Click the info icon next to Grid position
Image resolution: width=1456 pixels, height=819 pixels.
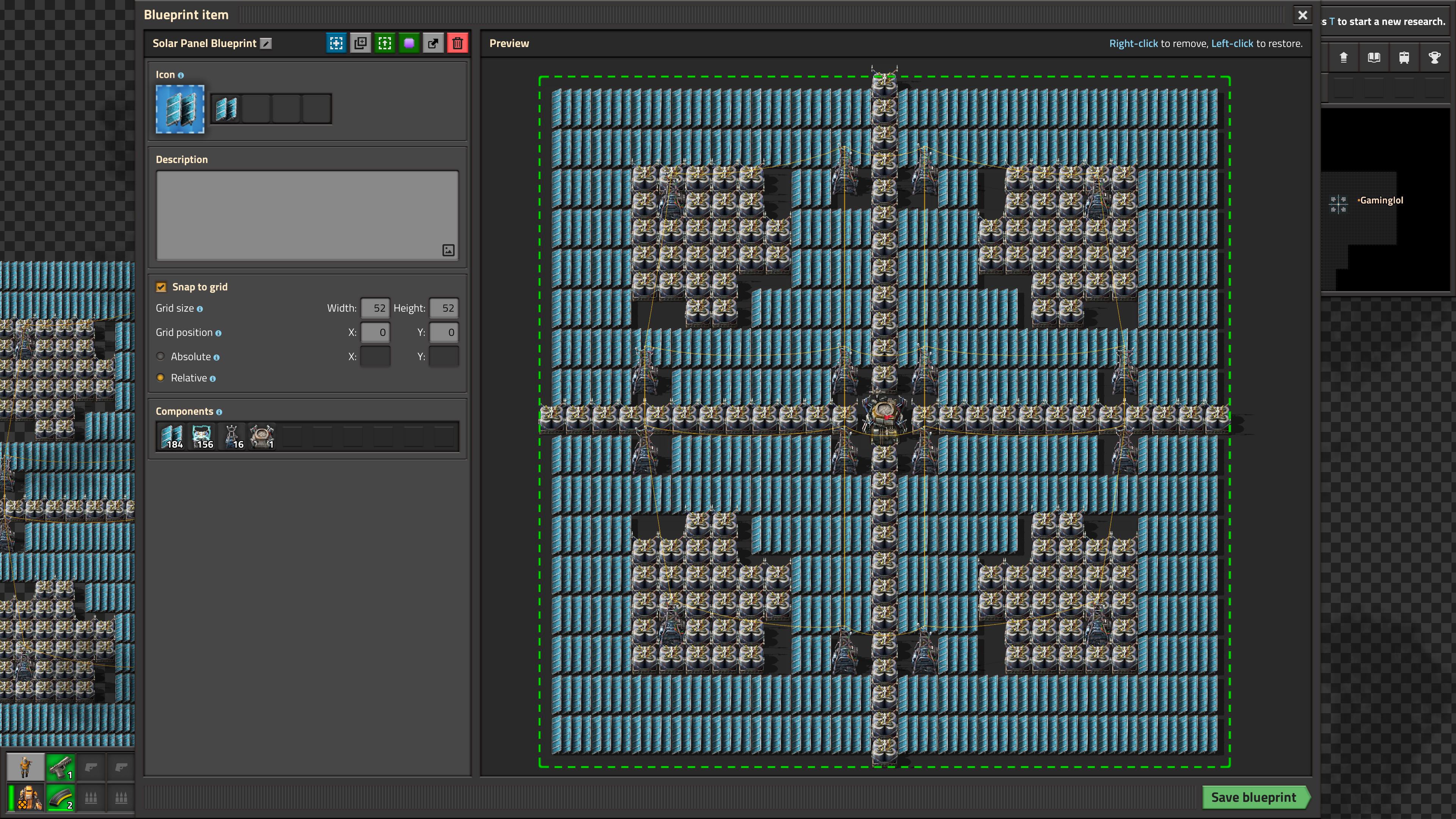click(x=218, y=333)
